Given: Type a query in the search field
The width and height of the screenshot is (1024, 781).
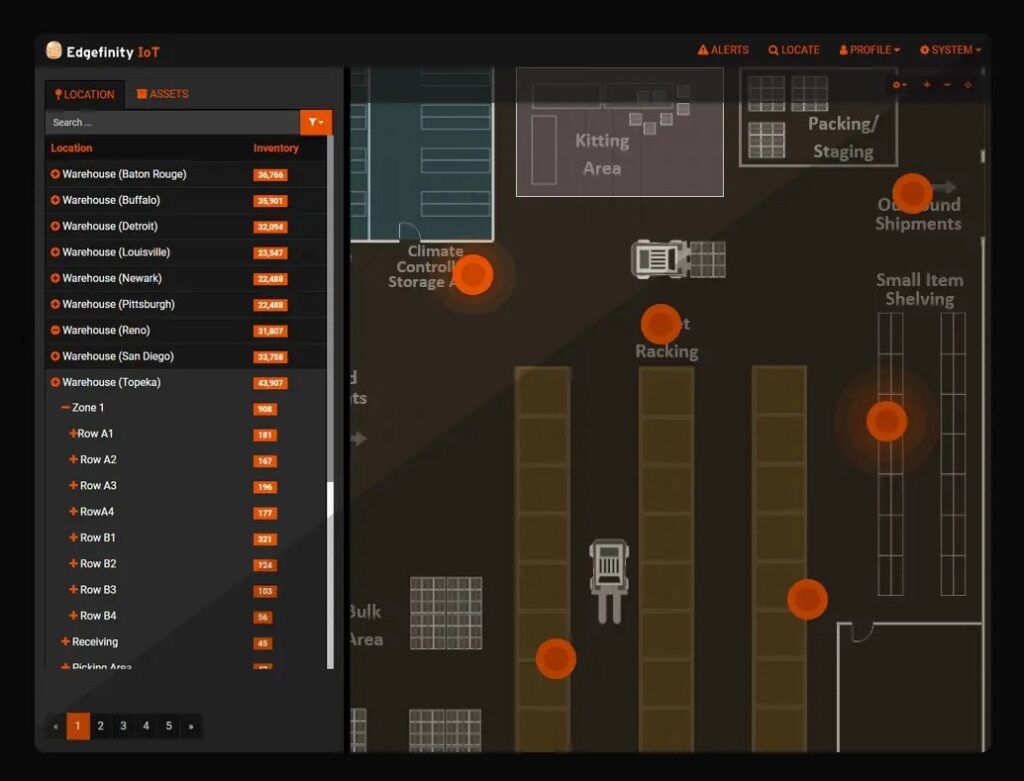Looking at the screenshot, I should click(170, 122).
